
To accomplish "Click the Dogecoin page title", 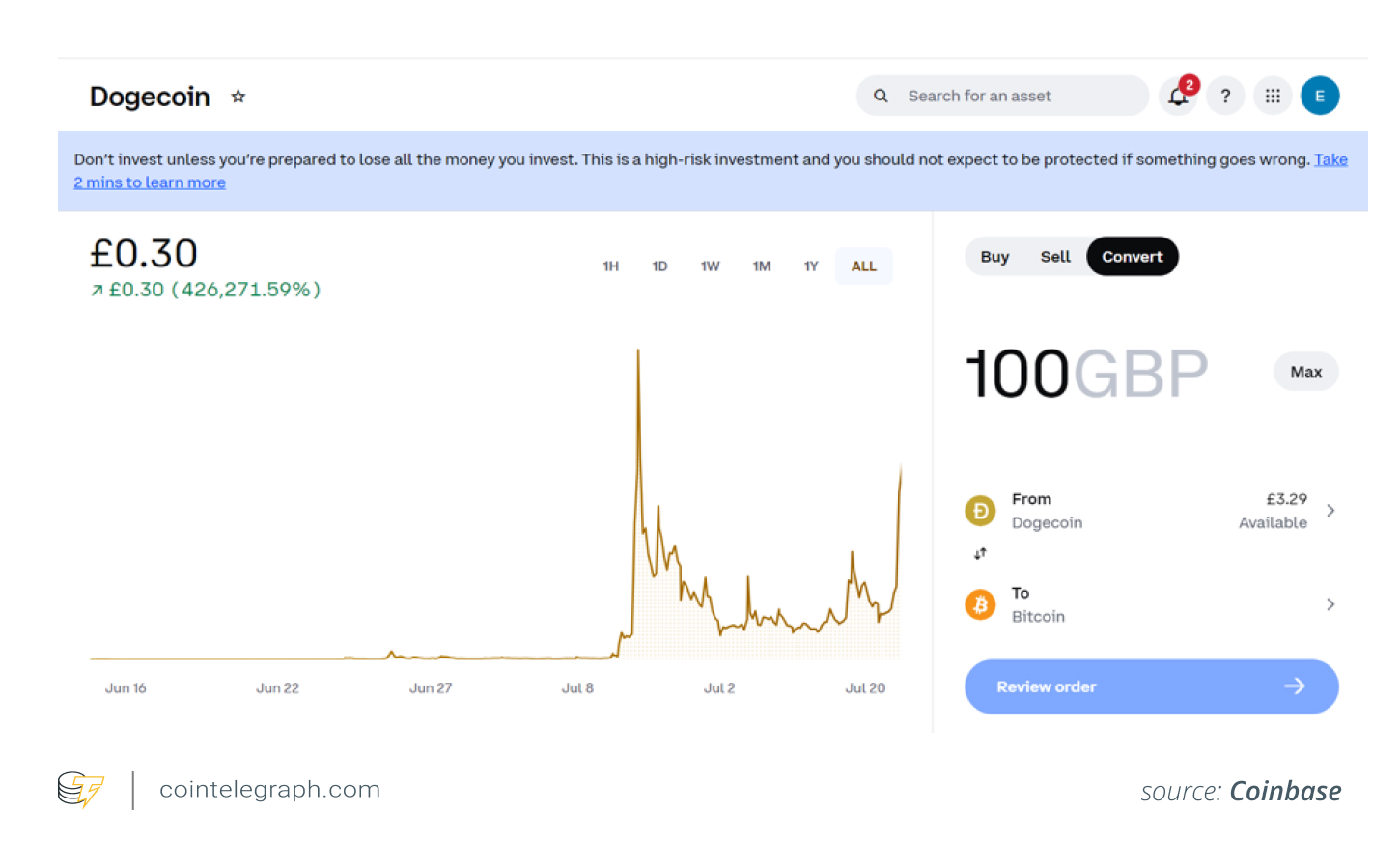I will 150,97.
